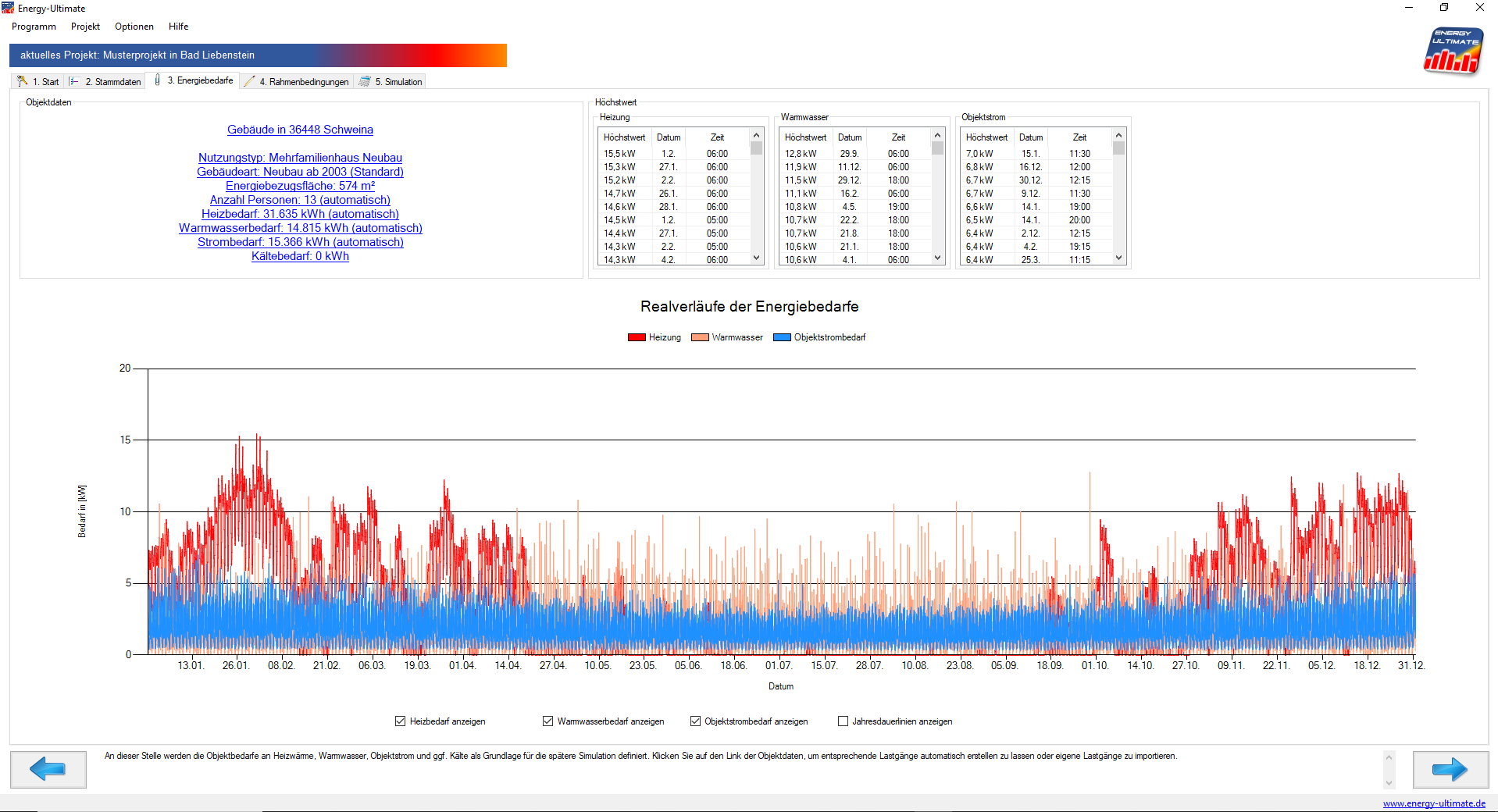Enable Jahresdauerlinien anzeigen checkbox
Screen dimensions: 1498x812
843,721
